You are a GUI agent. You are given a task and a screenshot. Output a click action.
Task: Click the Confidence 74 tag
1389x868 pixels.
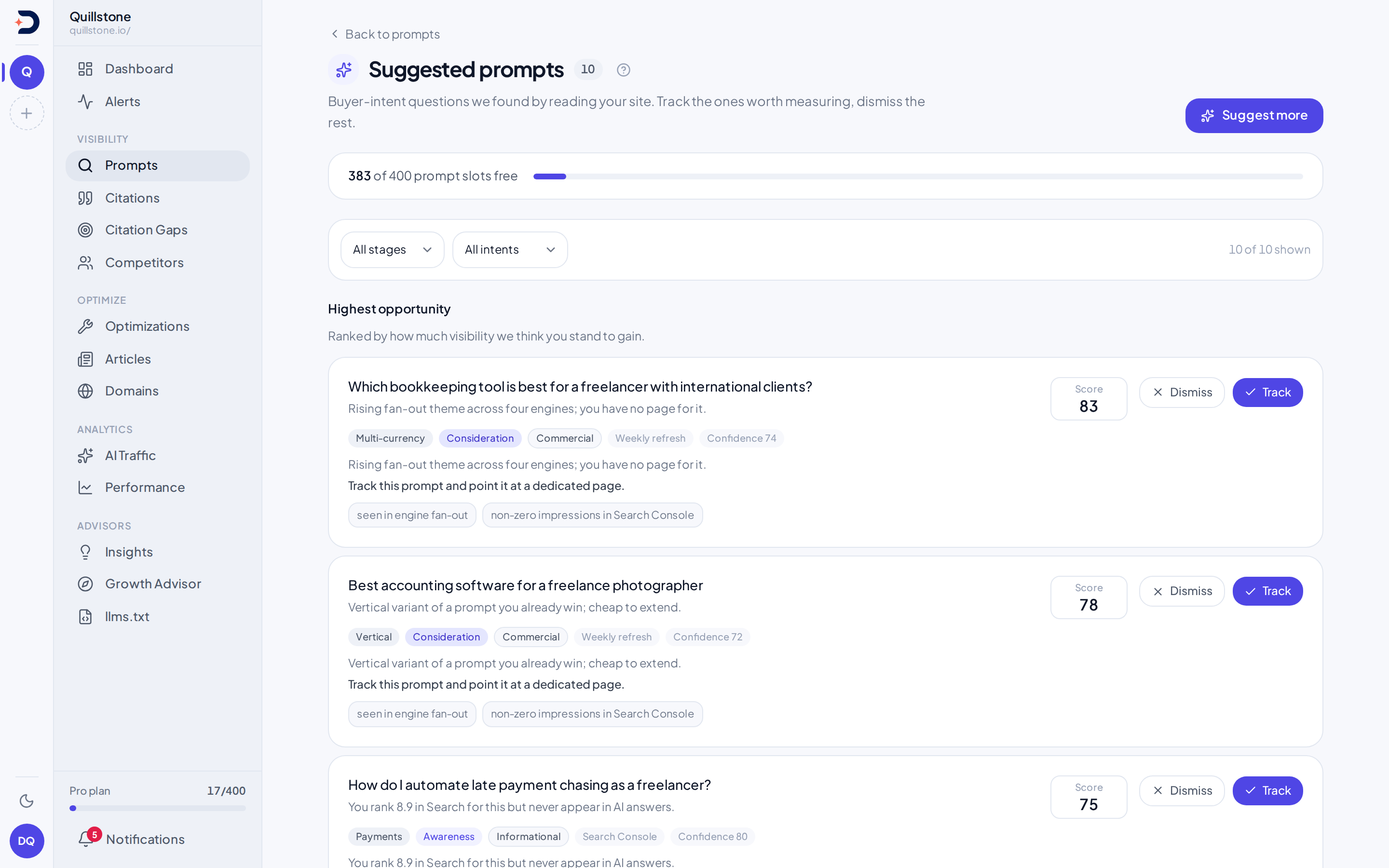tap(742, 439)
